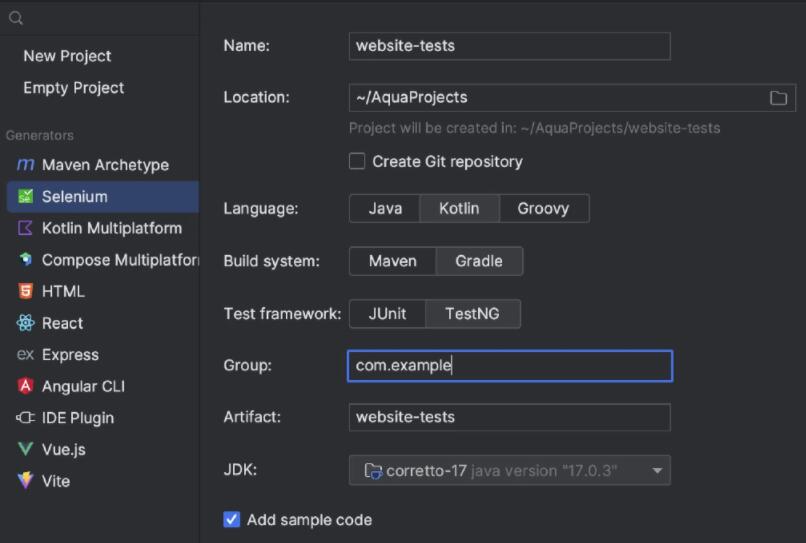
Task: Select the Selenium generator
Action: [x=74, y=197]
